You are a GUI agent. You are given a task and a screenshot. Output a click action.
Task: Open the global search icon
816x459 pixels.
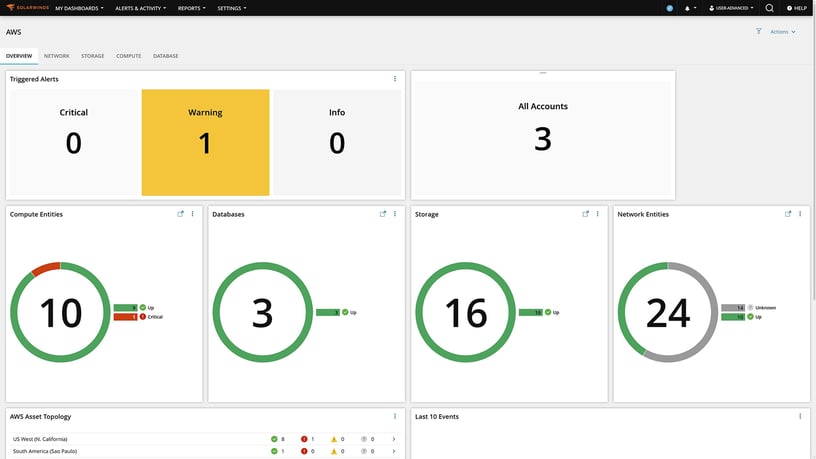pos(769,8)
